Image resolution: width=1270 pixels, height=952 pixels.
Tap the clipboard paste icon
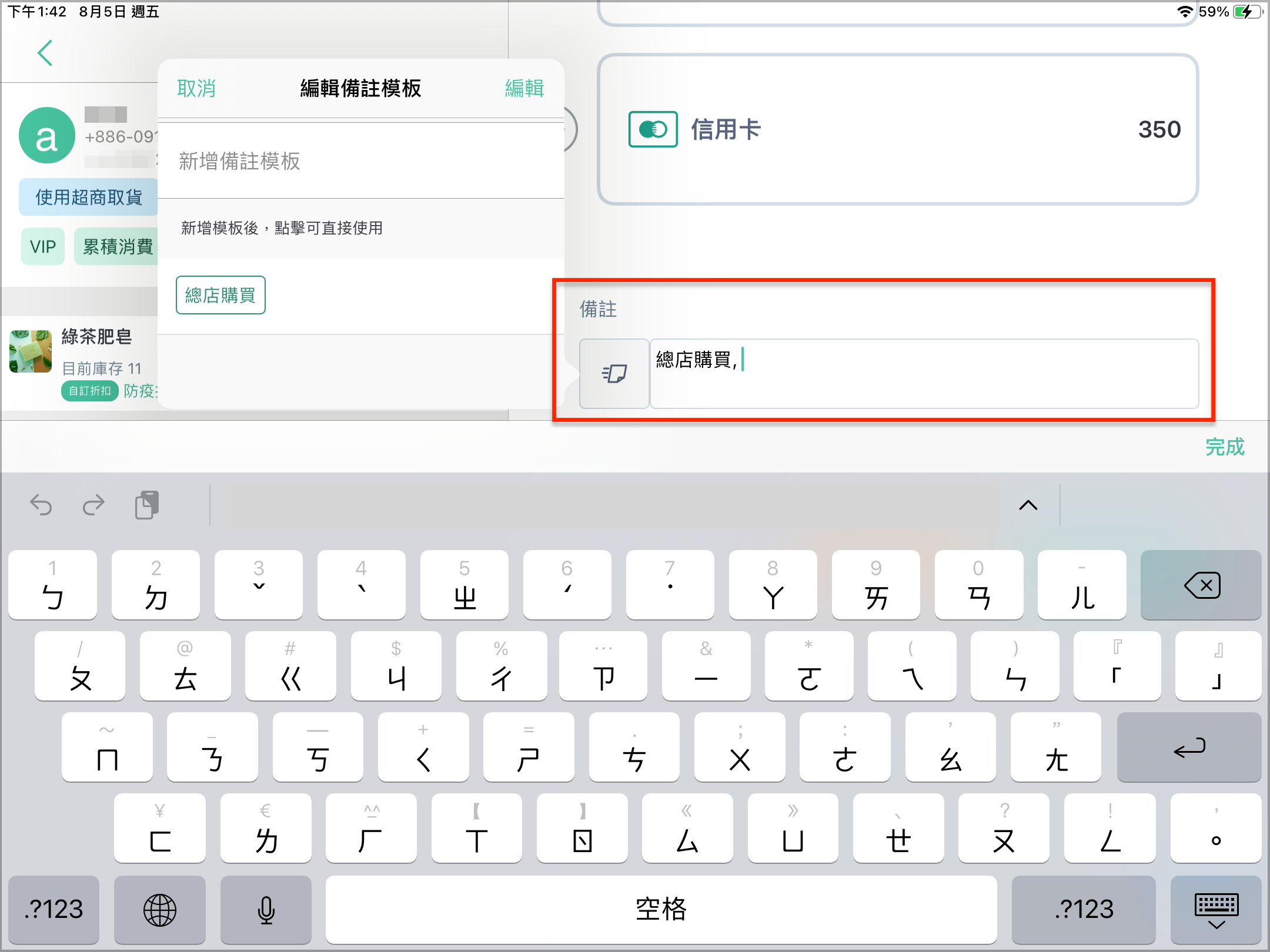click(x=147, y=505)
